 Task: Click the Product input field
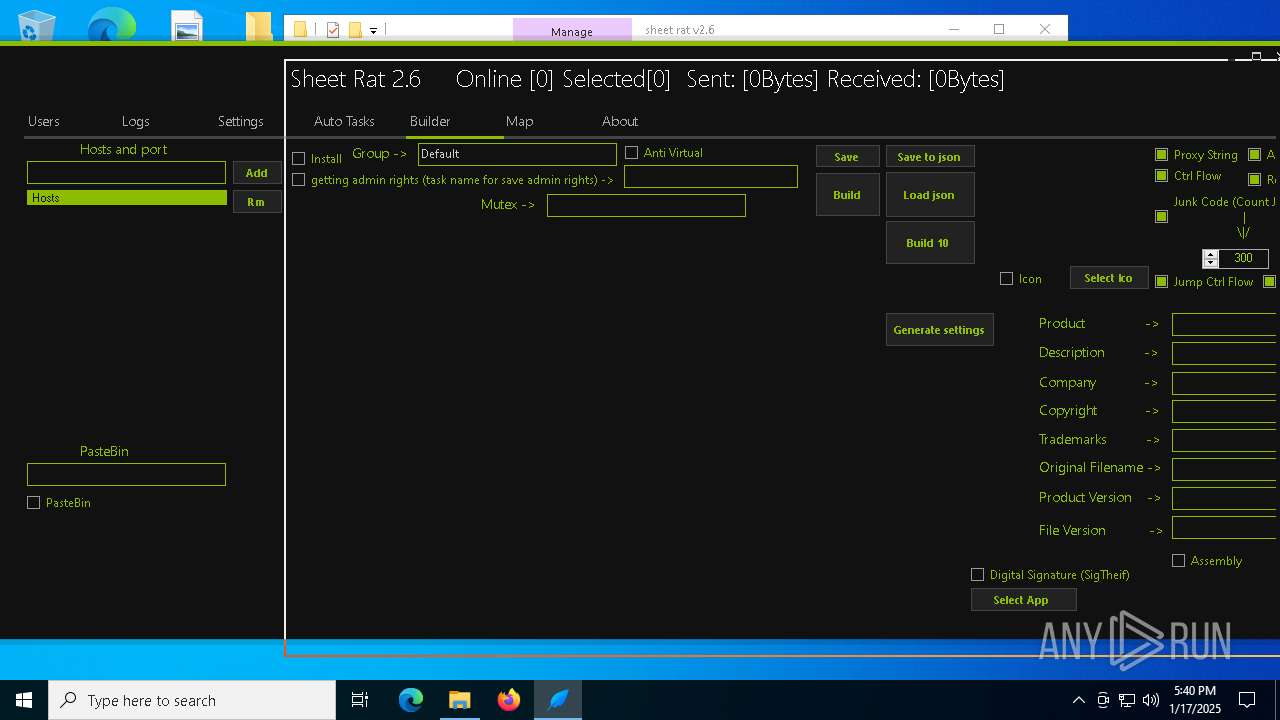coord(1225,324)
